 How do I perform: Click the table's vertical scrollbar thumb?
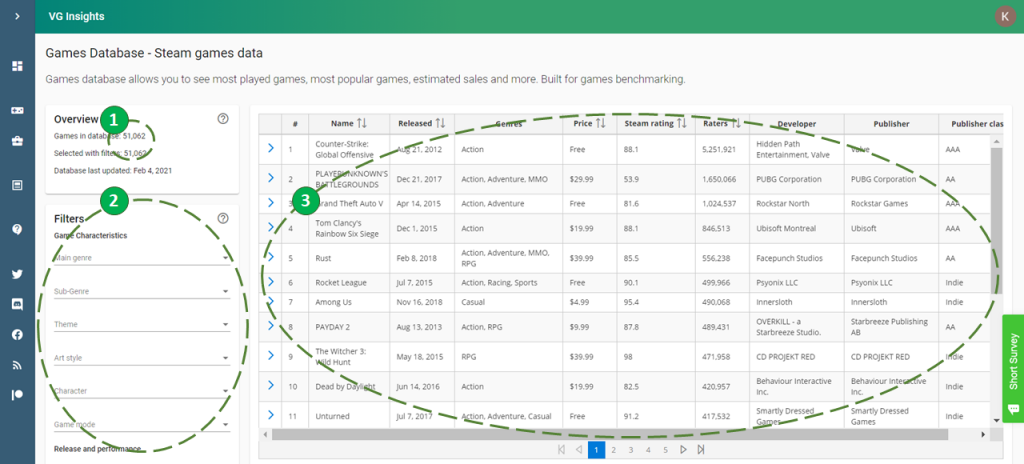coord(996,220)
